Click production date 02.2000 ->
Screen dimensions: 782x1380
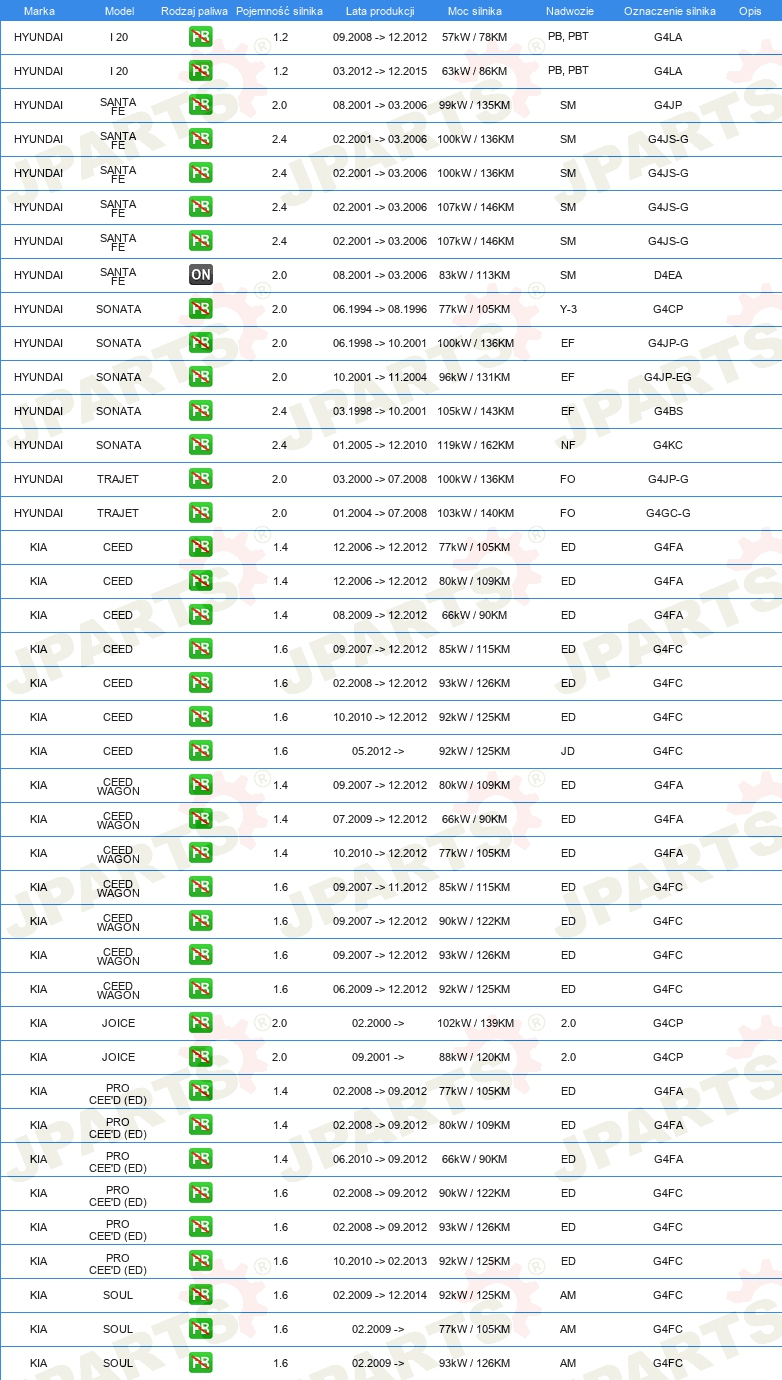(378, 1023)
